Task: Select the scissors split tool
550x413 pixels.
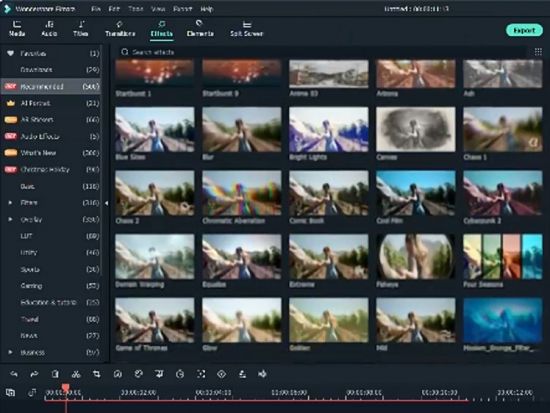Action: point(76,374)
